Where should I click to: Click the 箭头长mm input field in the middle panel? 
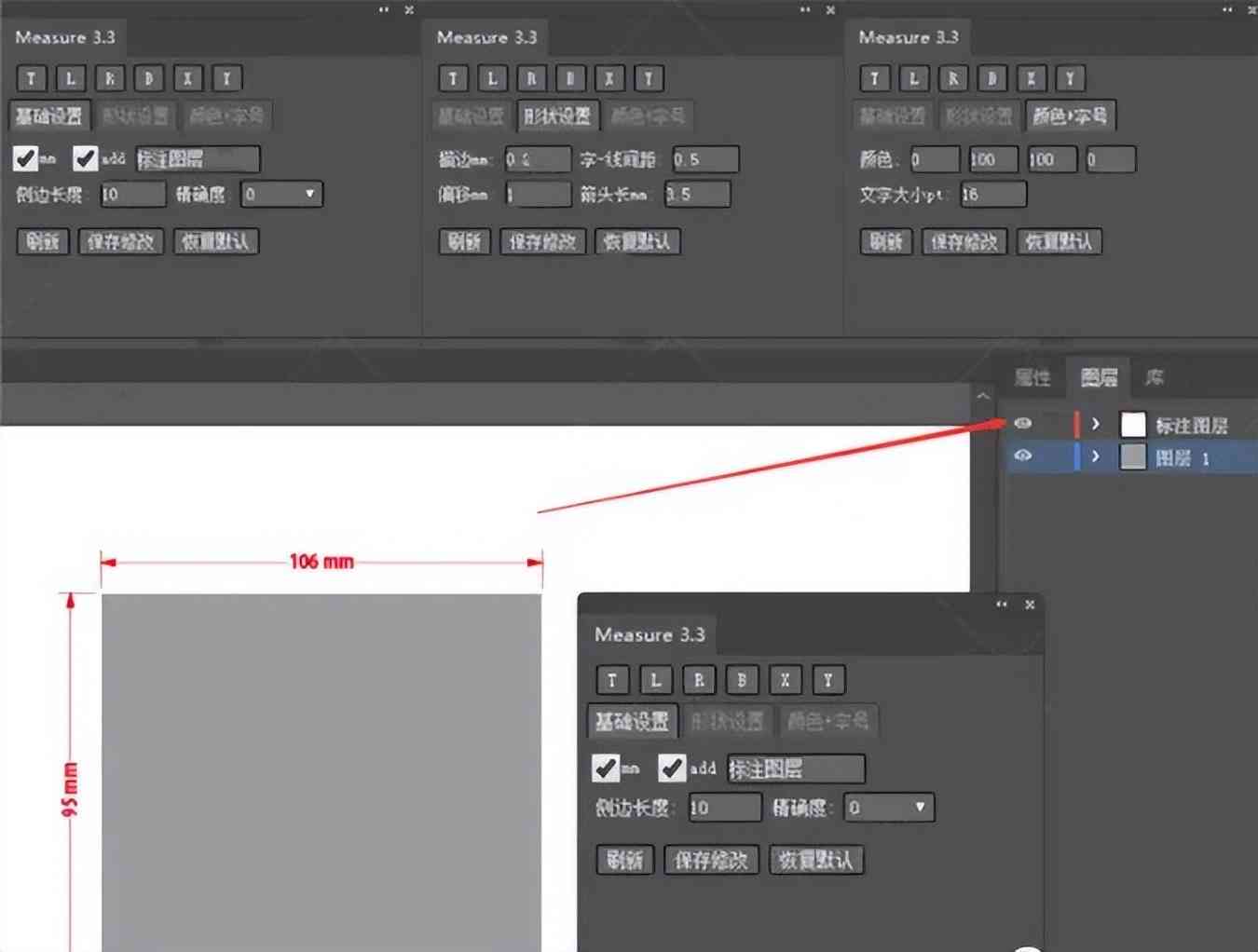(x=698, y=194)
